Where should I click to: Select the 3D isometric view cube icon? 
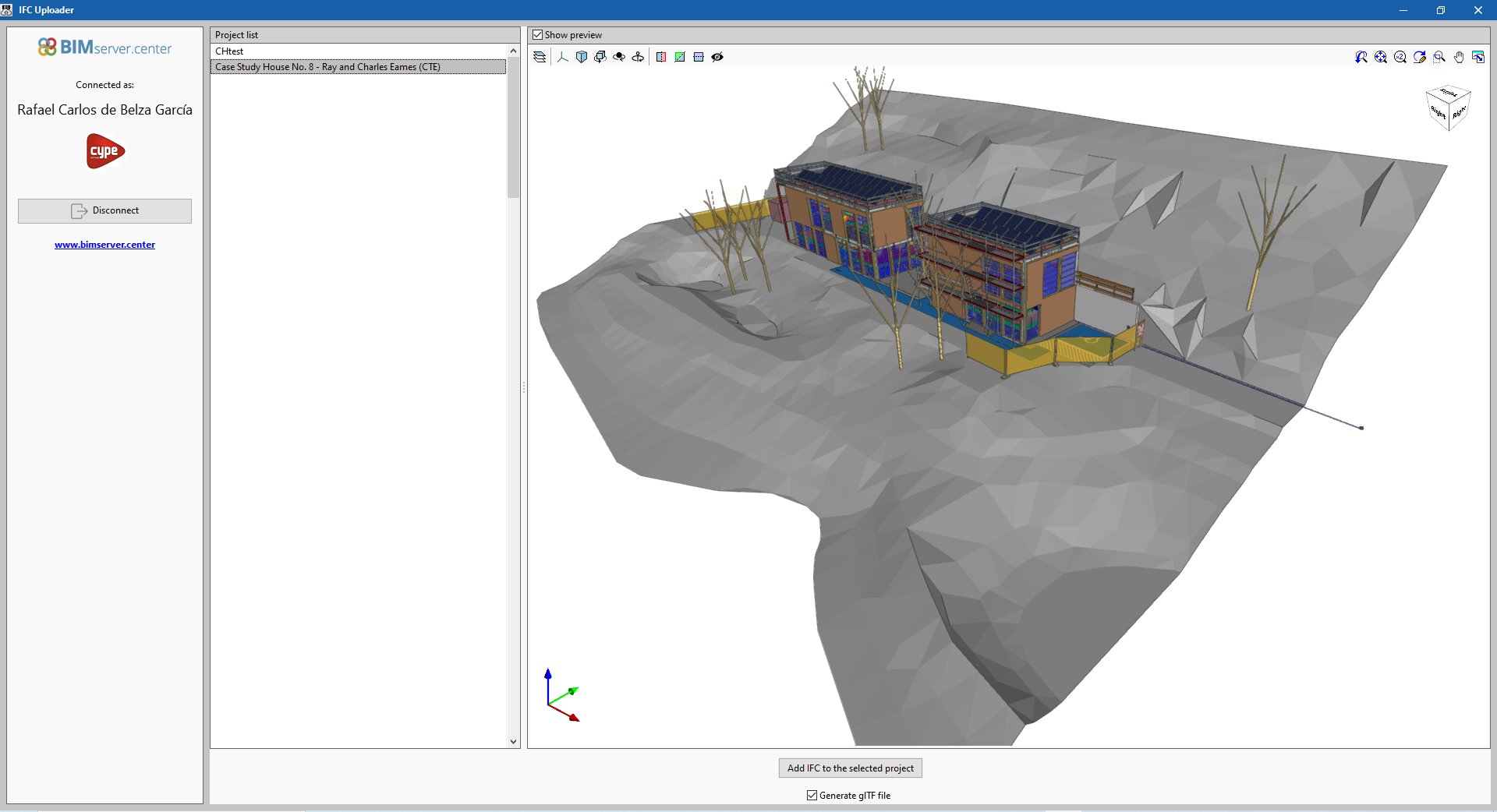point(582,56)
